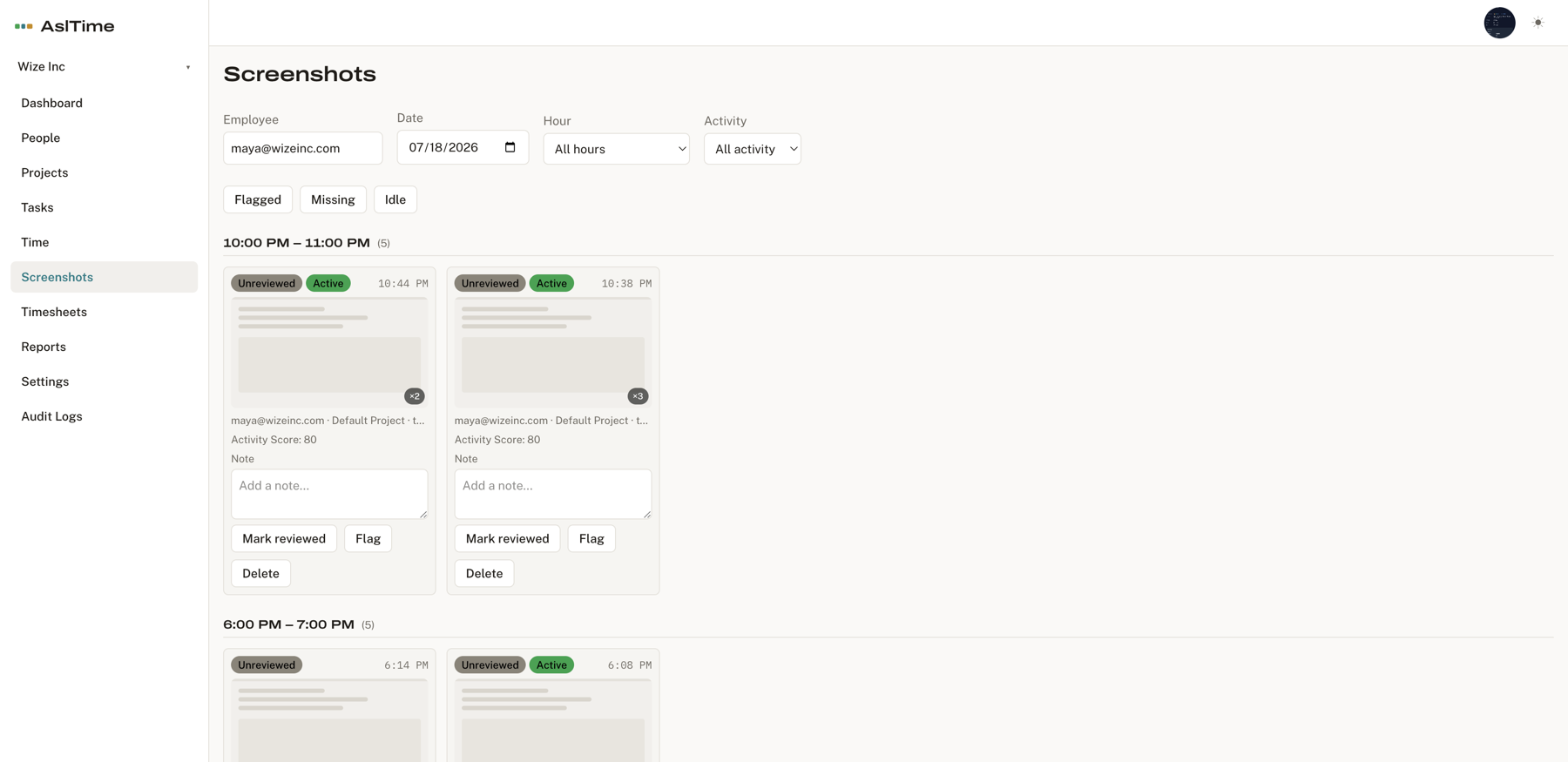The image size is (1568, 762).
Task: Click the 10:38 PM timestamp
Action: (x=626, y=284)
